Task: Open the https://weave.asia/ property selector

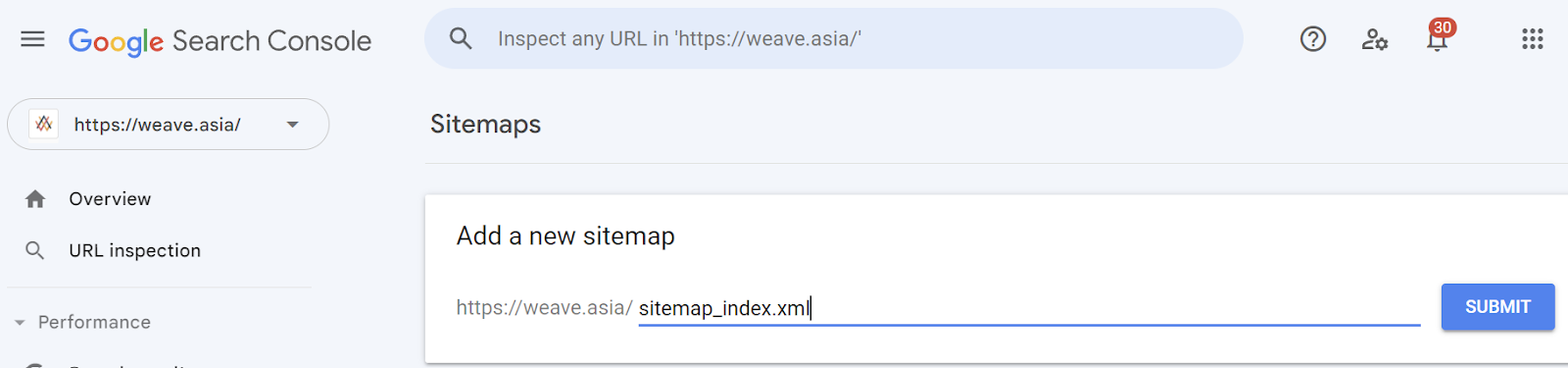Action: (169, 124)
